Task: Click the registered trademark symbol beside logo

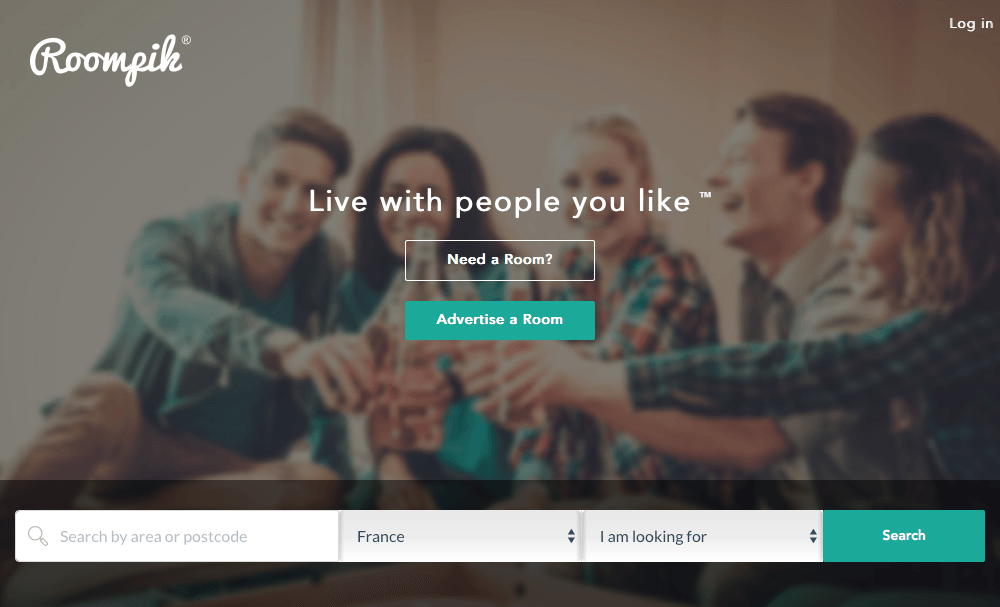Action: coord(186,40)
